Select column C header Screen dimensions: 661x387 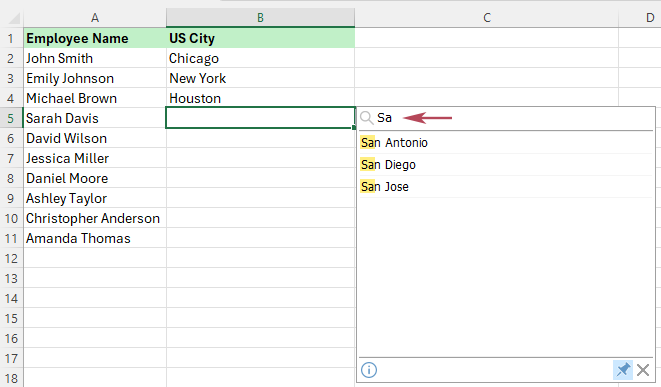click(487, 18)
